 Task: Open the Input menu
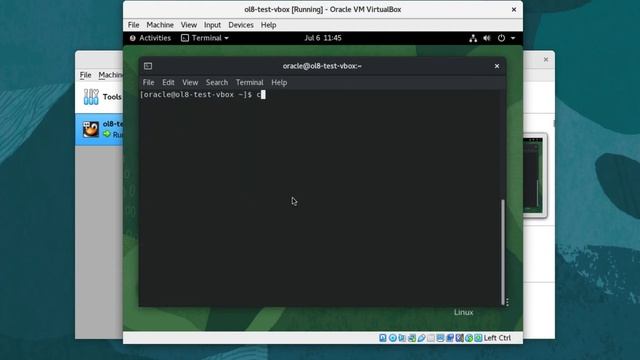point(212,25)
